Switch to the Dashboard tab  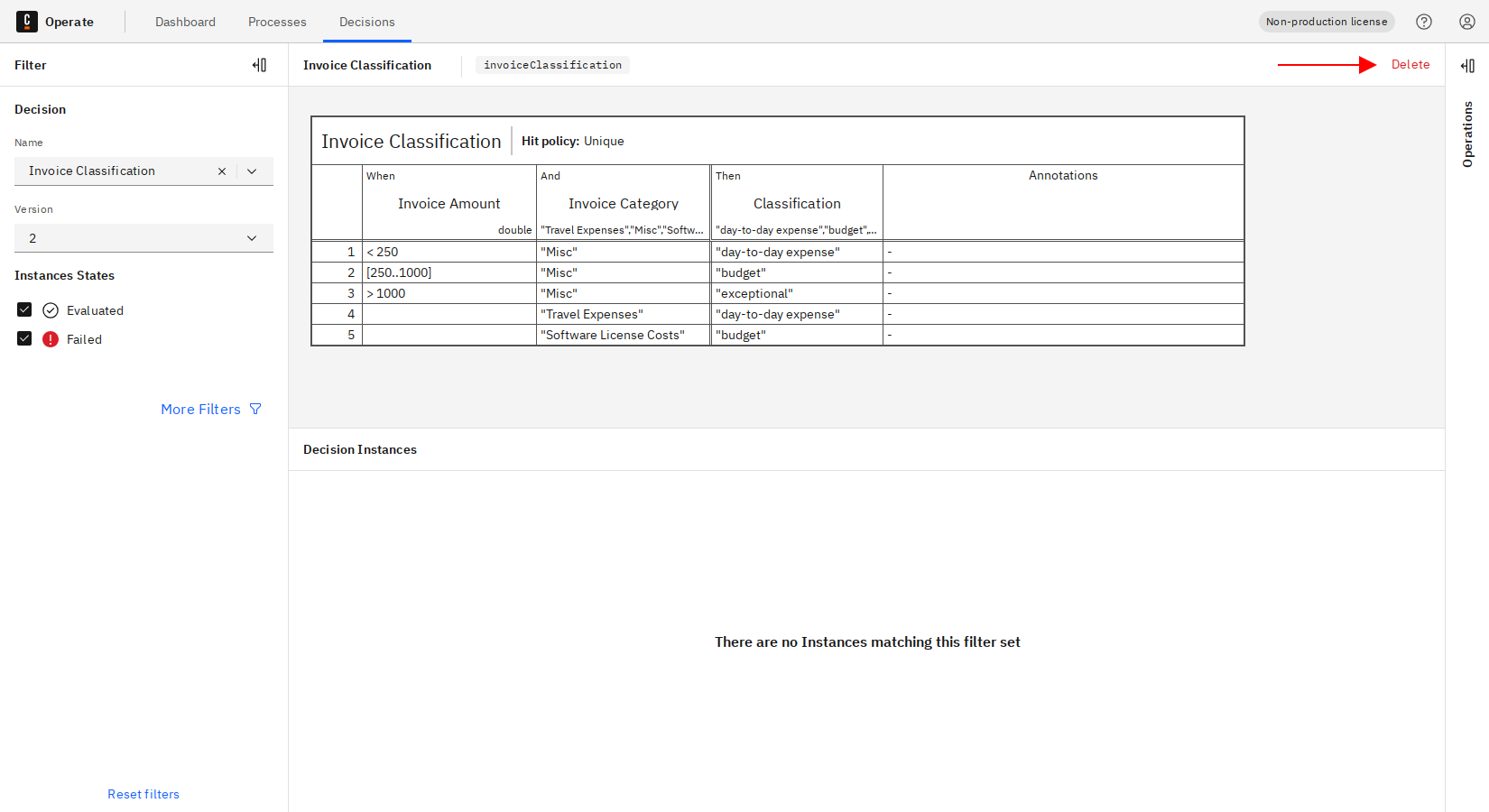(185, 22)
